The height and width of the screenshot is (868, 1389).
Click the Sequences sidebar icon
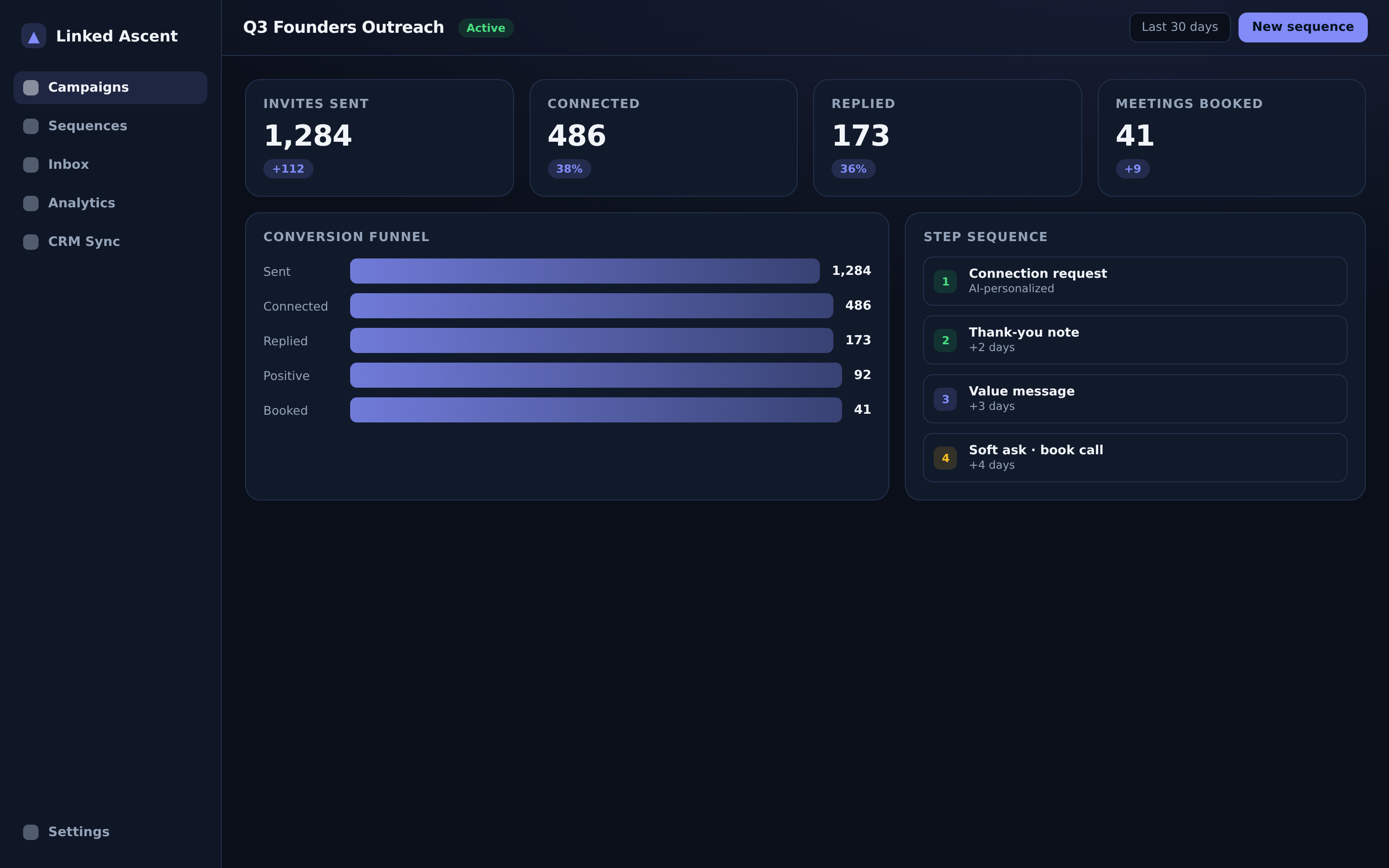[x=30, y=126]
